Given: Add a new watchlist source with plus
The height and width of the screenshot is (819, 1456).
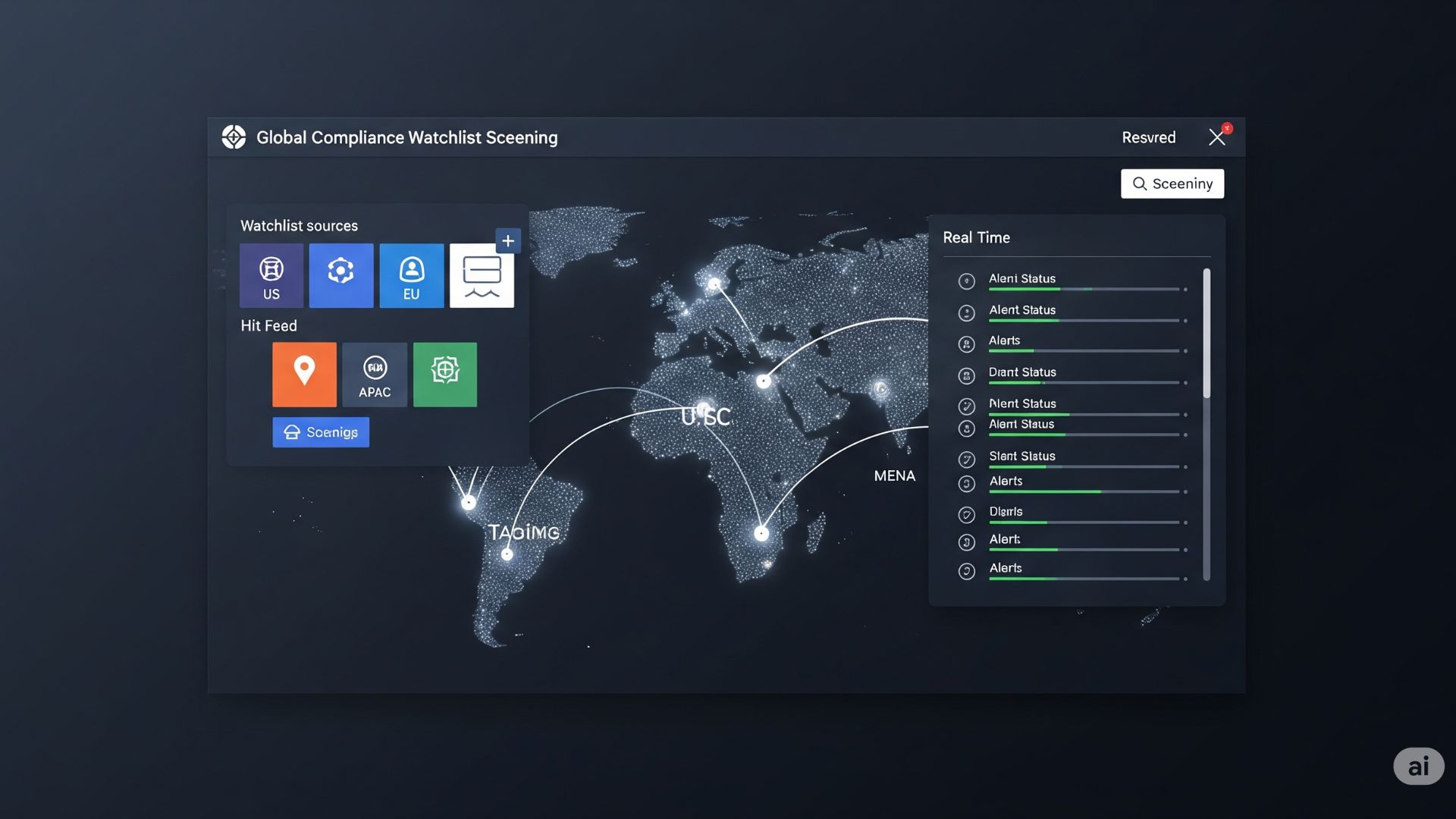Looking at the screenshot, I should point(508,241).
